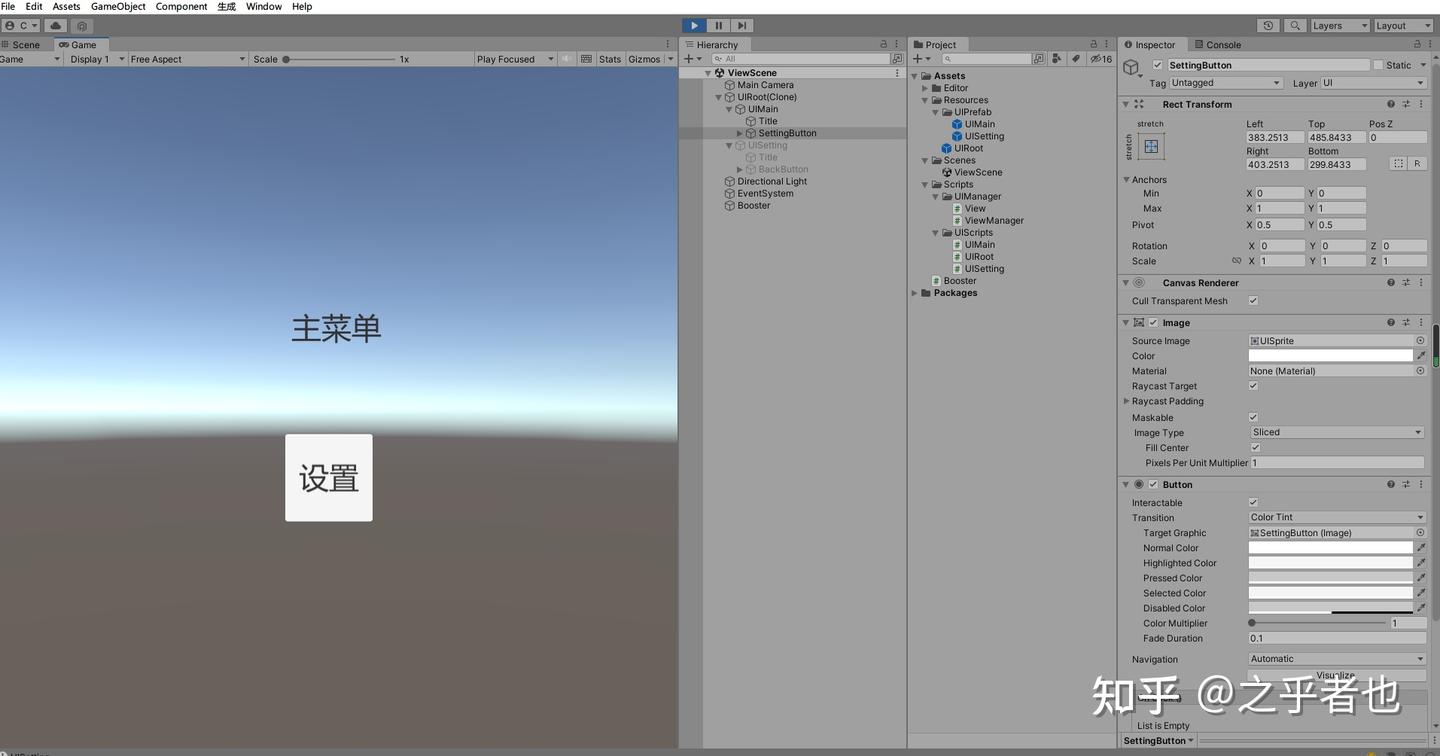Viewport: 1440px width, 756px height.
Task: Uncheck Cull Transparent Mesh on Canvas Renderer
Action: pos(1253,300)
